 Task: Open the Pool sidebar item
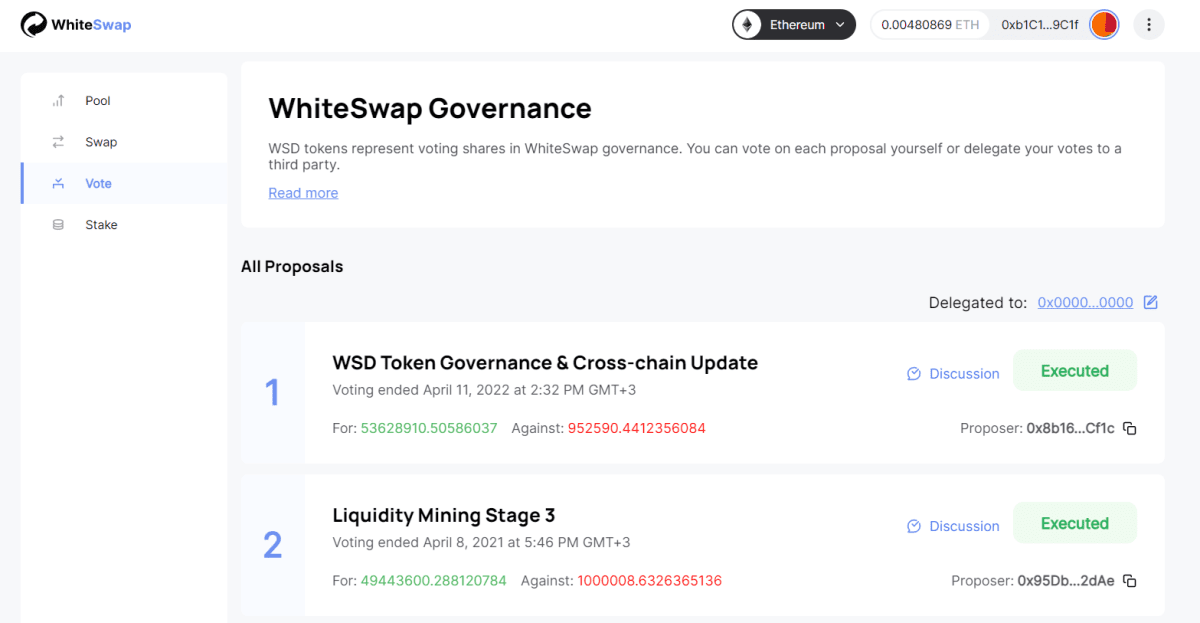tap(97, 101)
